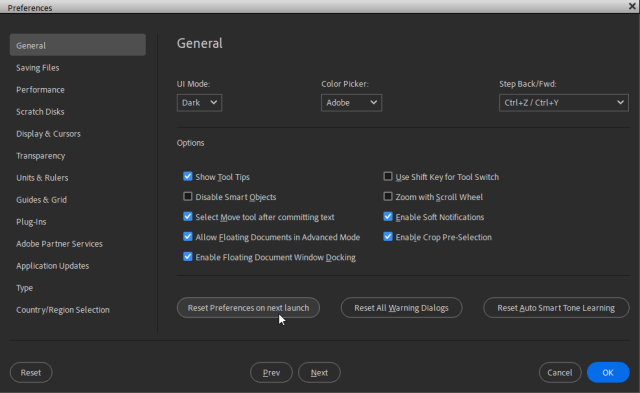640x393 pixels.
Task: Open Type preferences
Action: [24, 288]
